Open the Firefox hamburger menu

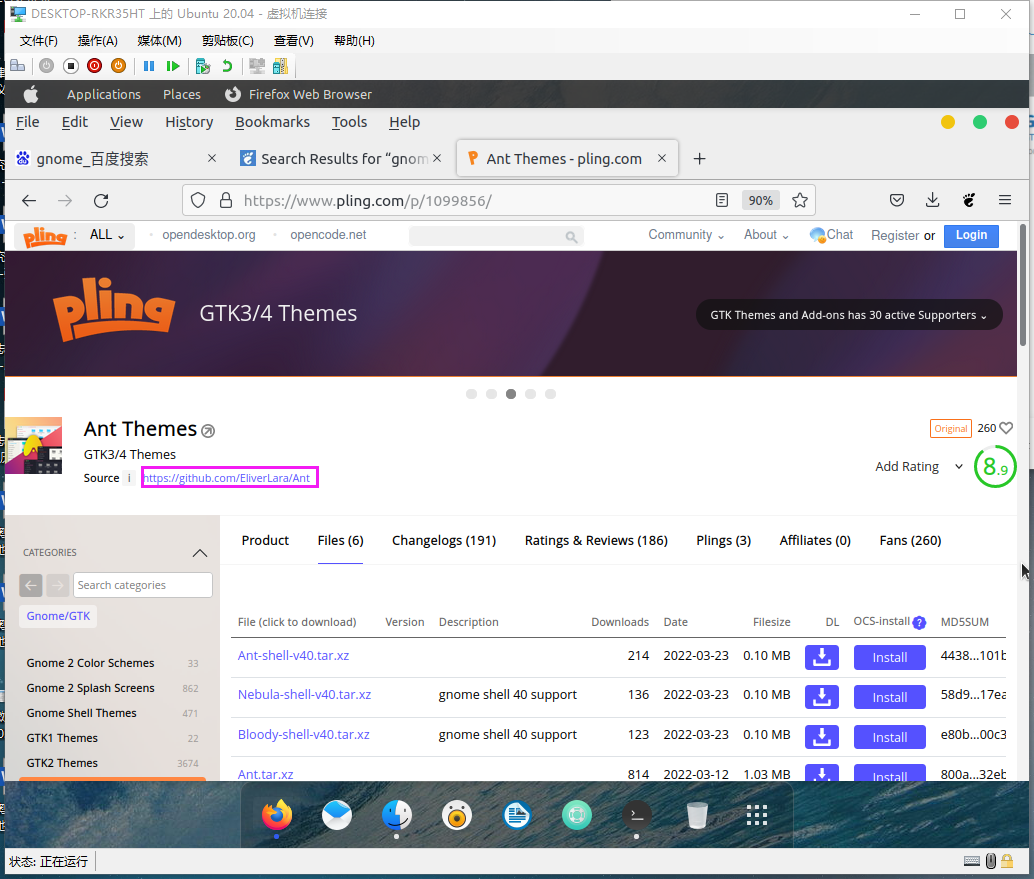(1005, 200)
